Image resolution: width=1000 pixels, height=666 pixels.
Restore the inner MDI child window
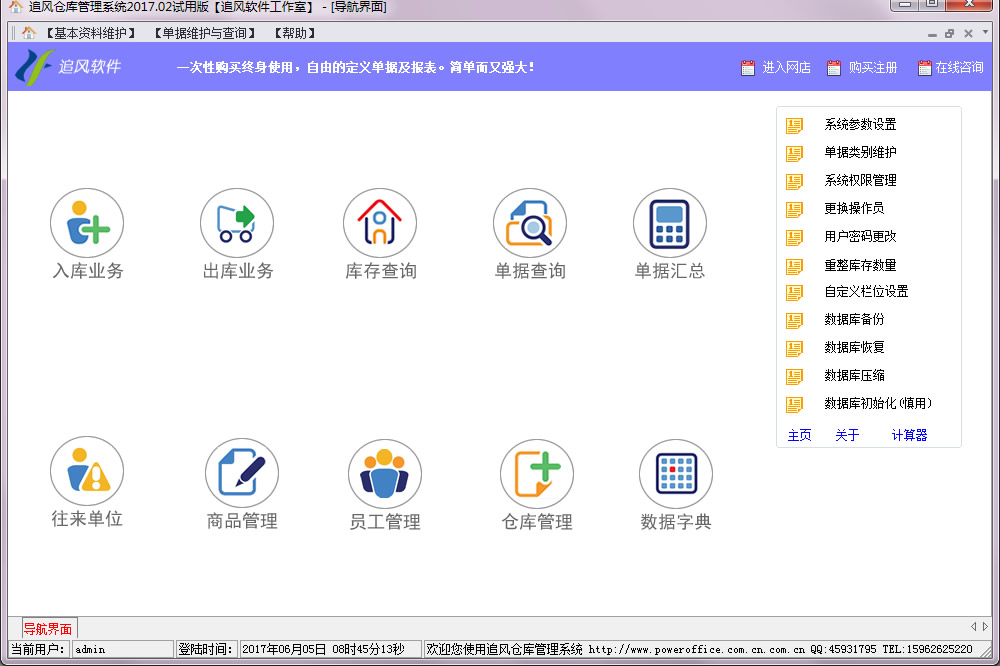click(x=950, y=33)
